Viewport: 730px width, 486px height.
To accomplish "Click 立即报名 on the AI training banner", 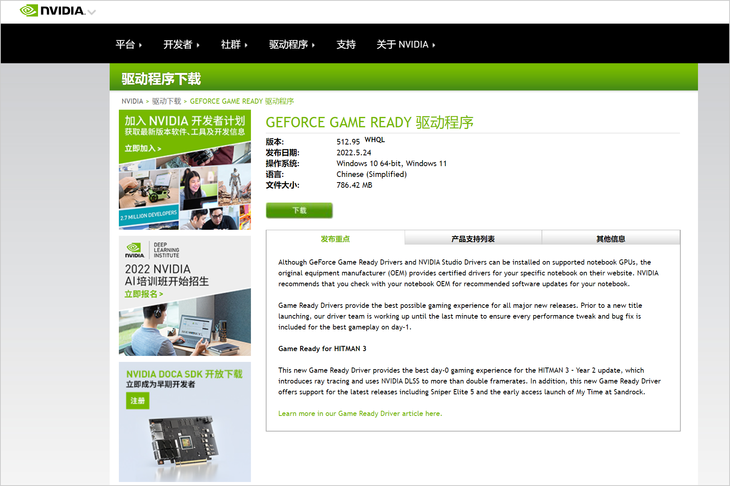I will click(142, 294).
